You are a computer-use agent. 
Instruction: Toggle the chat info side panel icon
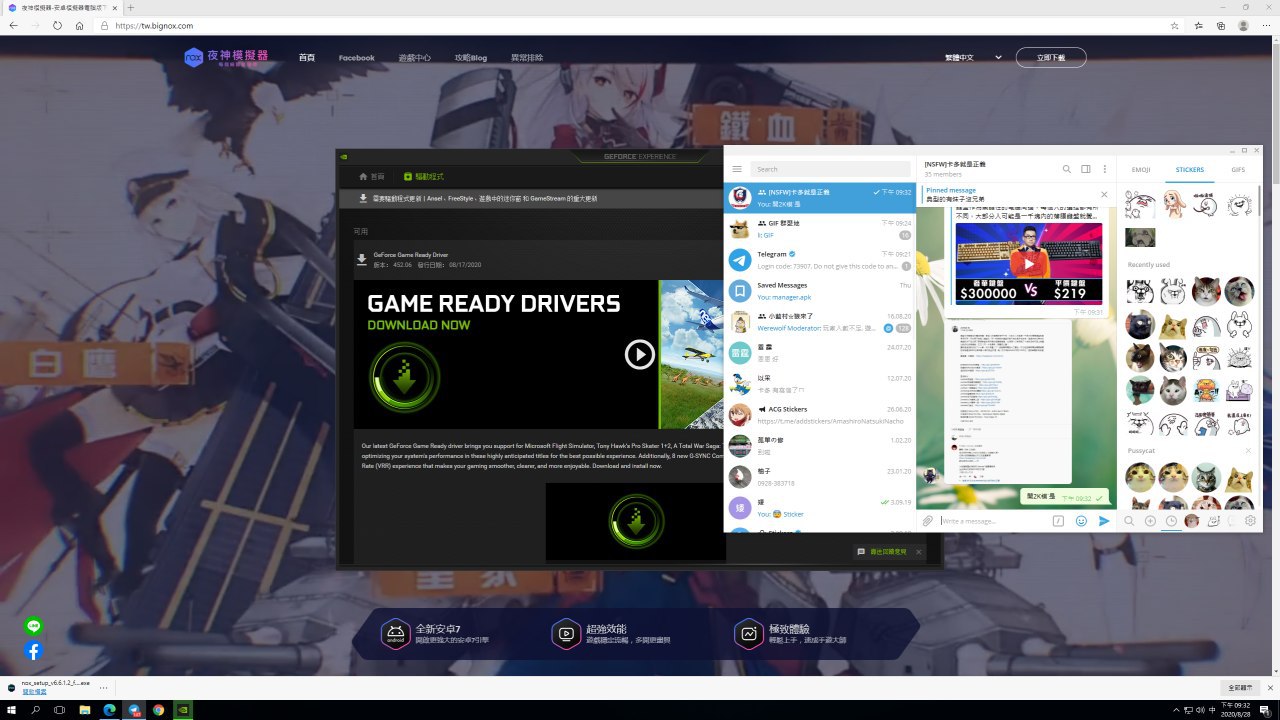pyautogui.click(x=1086, y=169)
